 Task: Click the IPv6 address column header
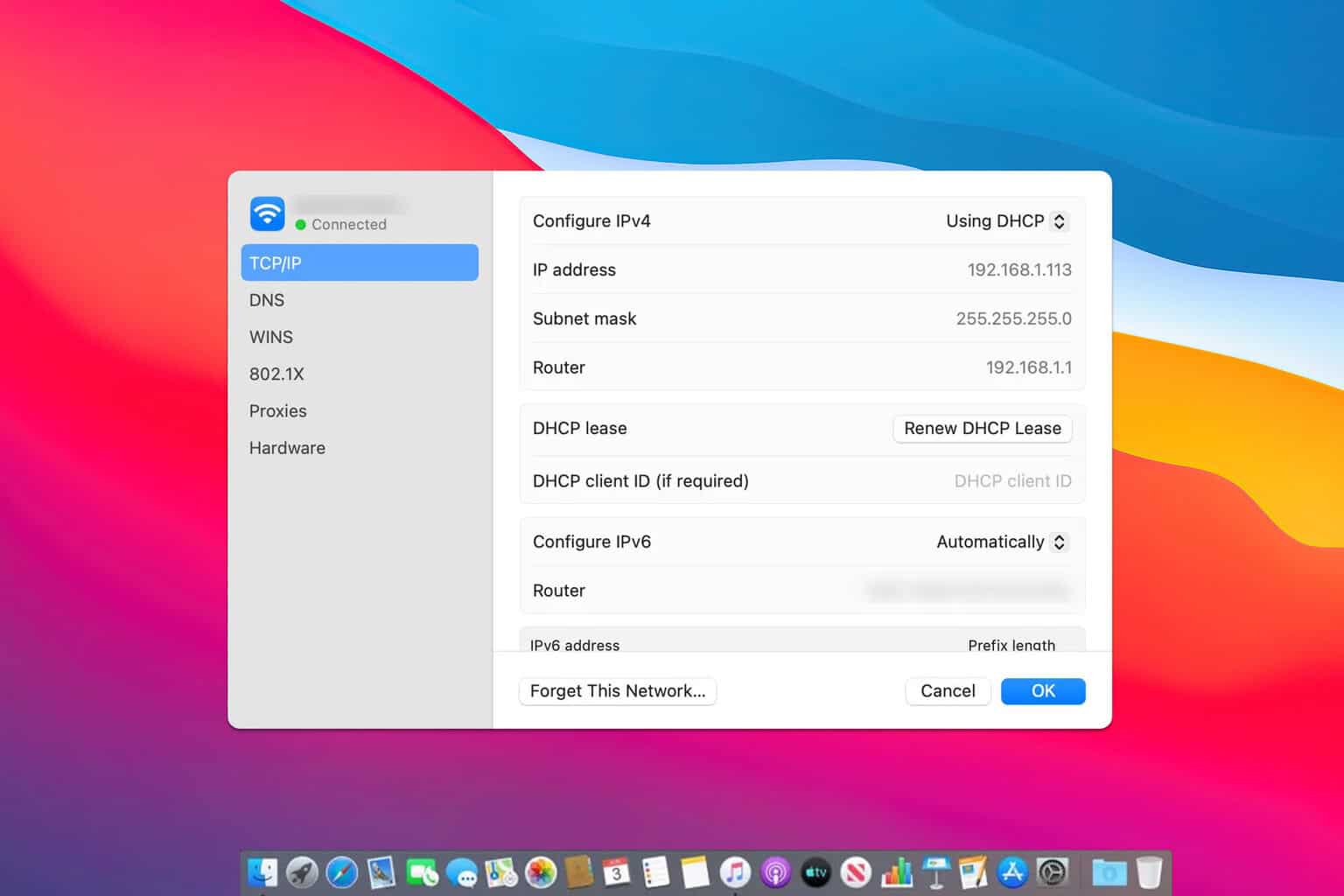[x=575, y=645]
